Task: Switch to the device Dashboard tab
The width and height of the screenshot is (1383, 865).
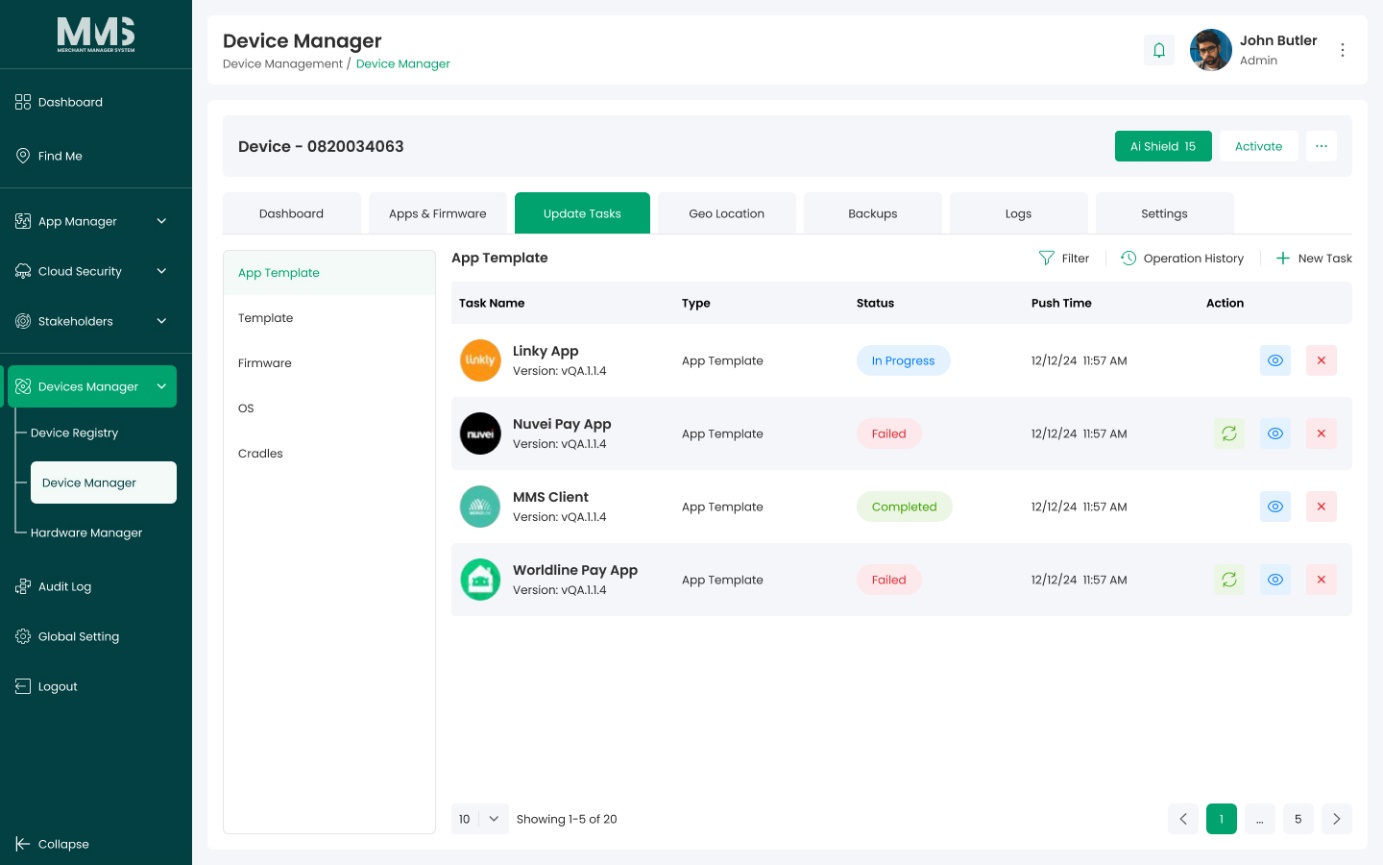Action: tap(291, 213)
